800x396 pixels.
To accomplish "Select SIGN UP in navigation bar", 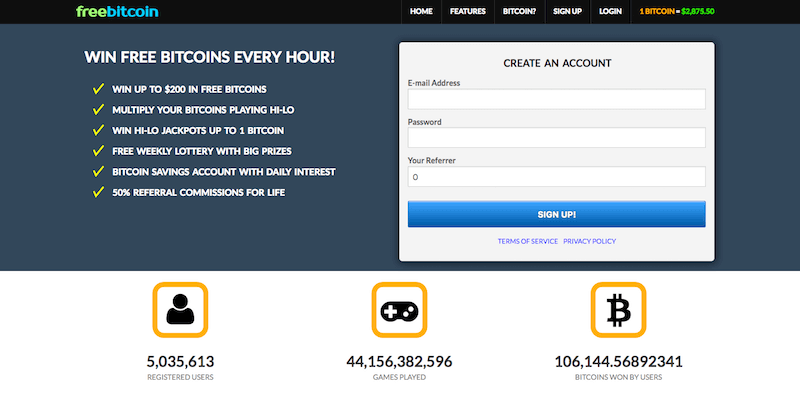I will (567, 11).
